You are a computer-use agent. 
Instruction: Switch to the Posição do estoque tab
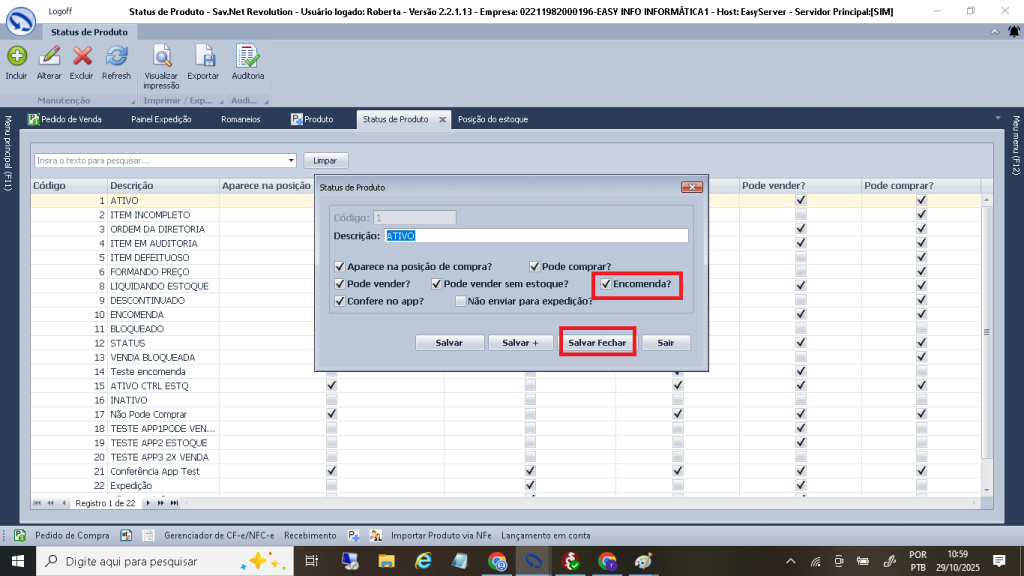pyautogui.click(x=492, y=119)
